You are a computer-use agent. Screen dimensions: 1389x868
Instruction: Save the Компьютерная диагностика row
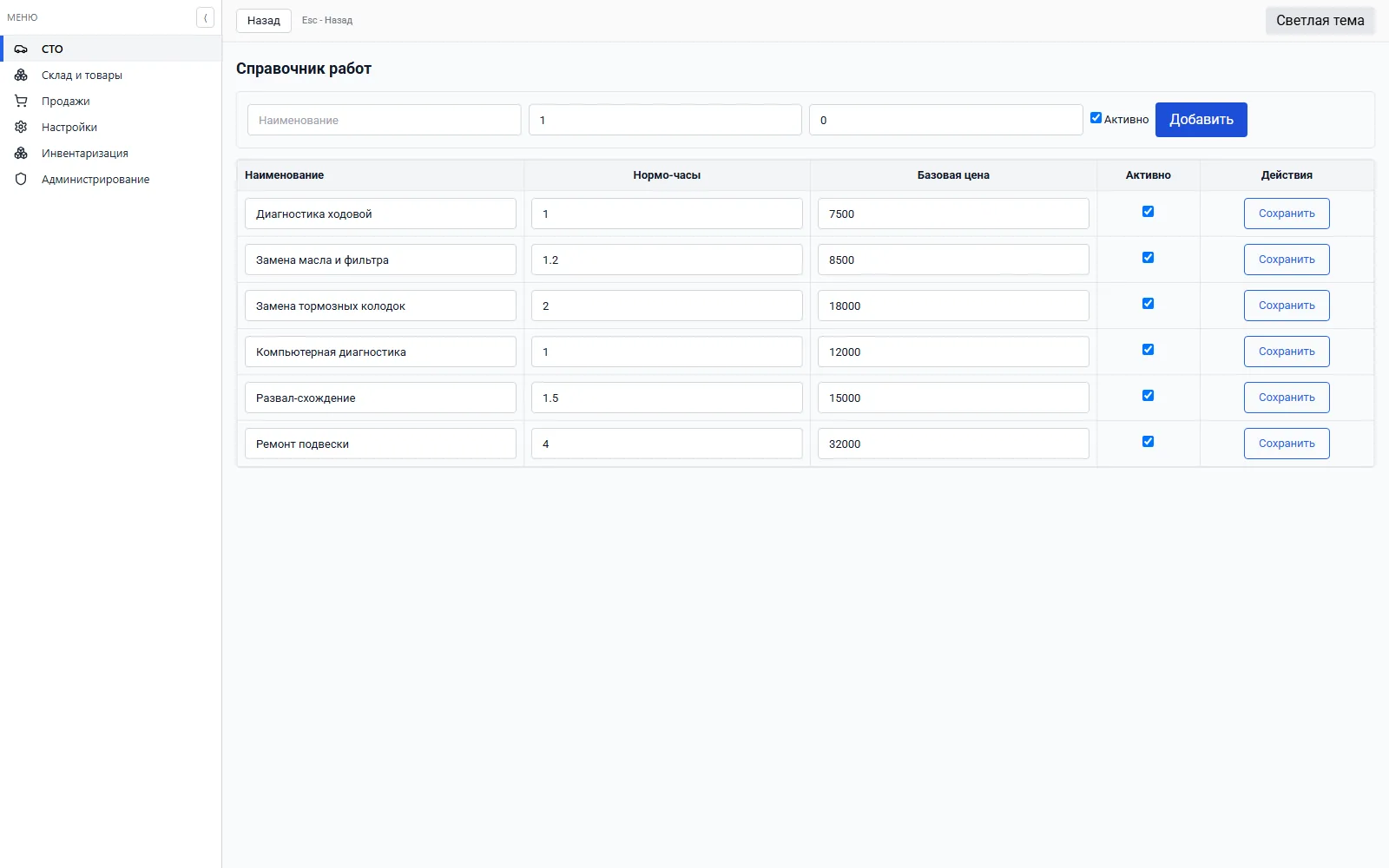click(x=1287, y=352)
